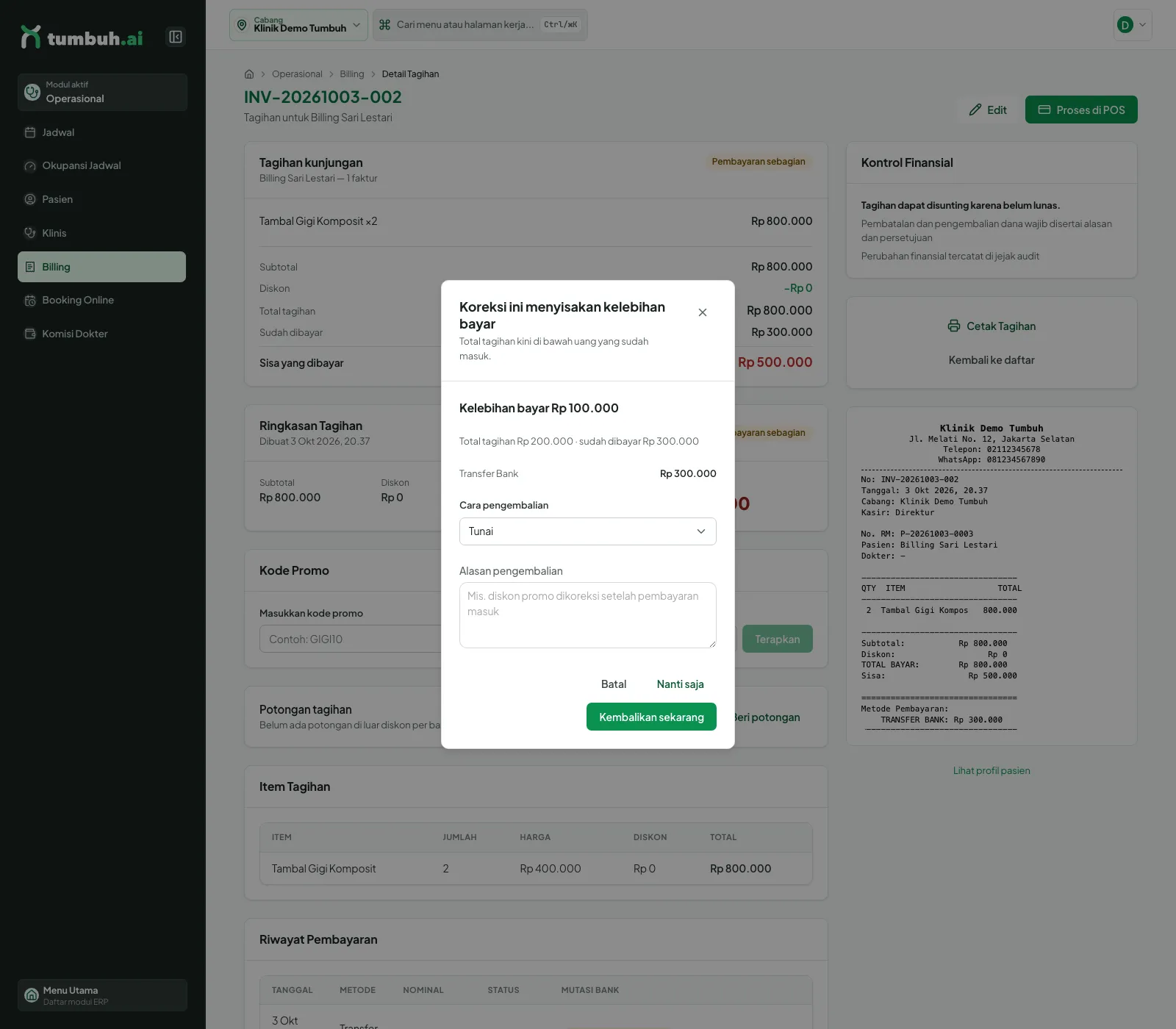Click Kembalikan sekarang button

click(x=651, y=717)
